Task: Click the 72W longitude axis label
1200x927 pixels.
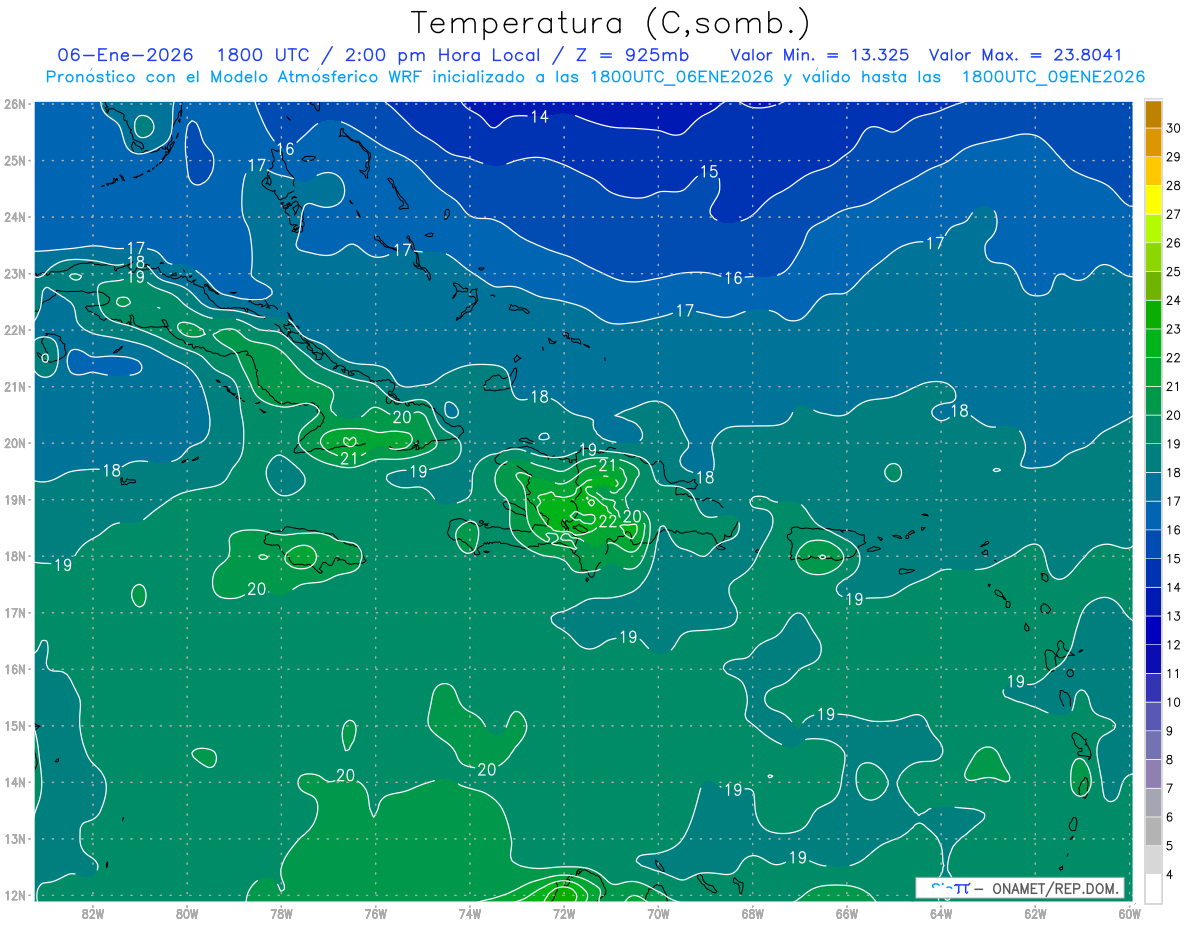Action: [x=564, y=912]
